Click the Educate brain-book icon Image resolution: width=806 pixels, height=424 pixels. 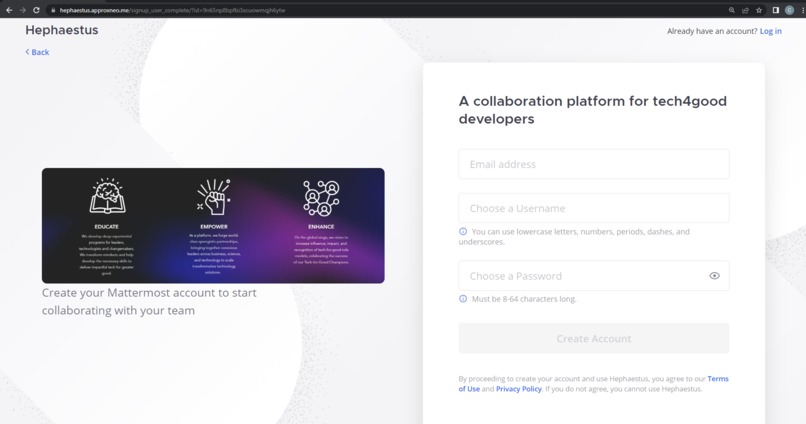tap(107, 196)
